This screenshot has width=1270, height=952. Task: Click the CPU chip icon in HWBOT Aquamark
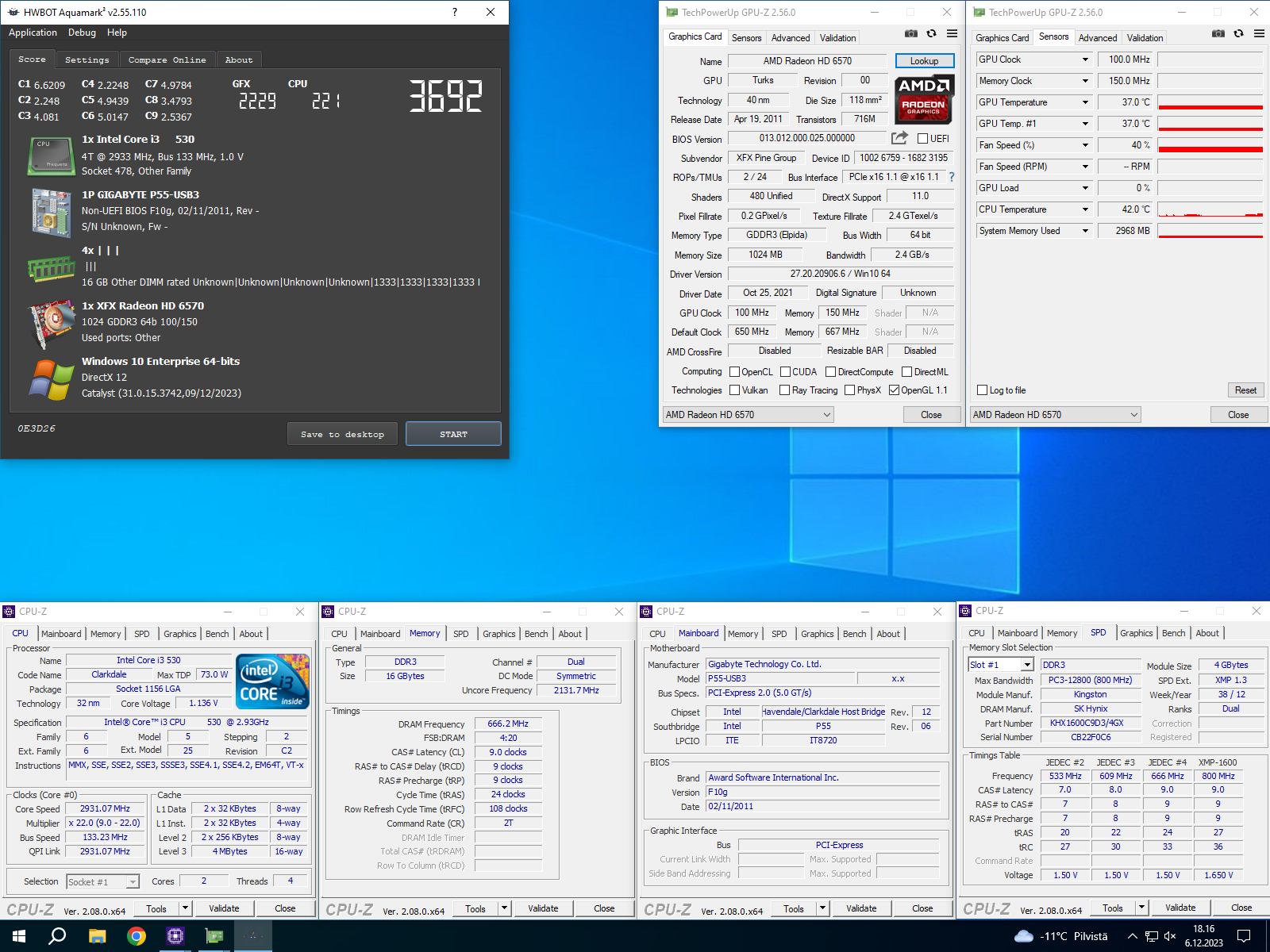tap(52, 155)
